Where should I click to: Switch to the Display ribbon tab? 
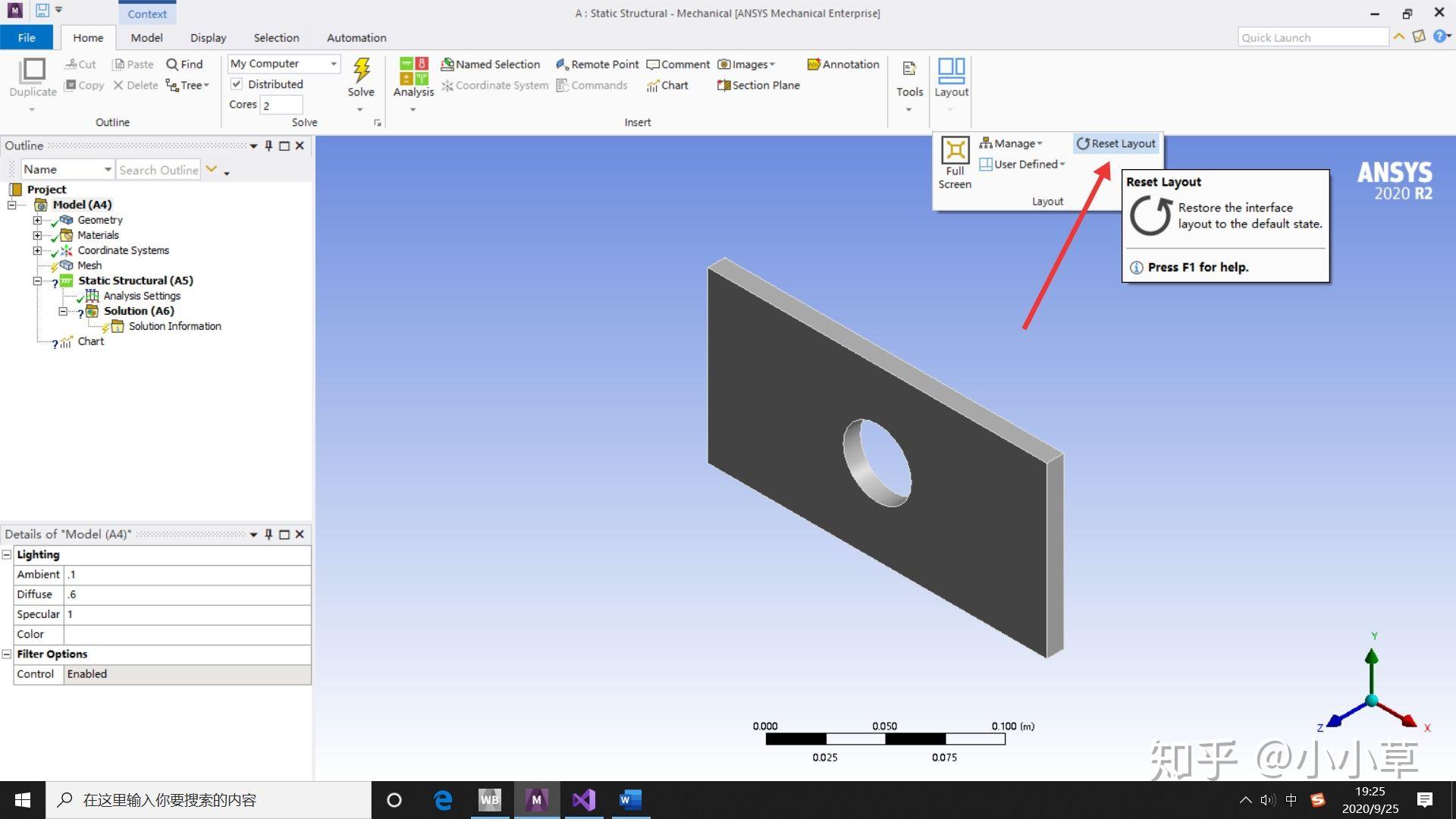click(208, 38)
